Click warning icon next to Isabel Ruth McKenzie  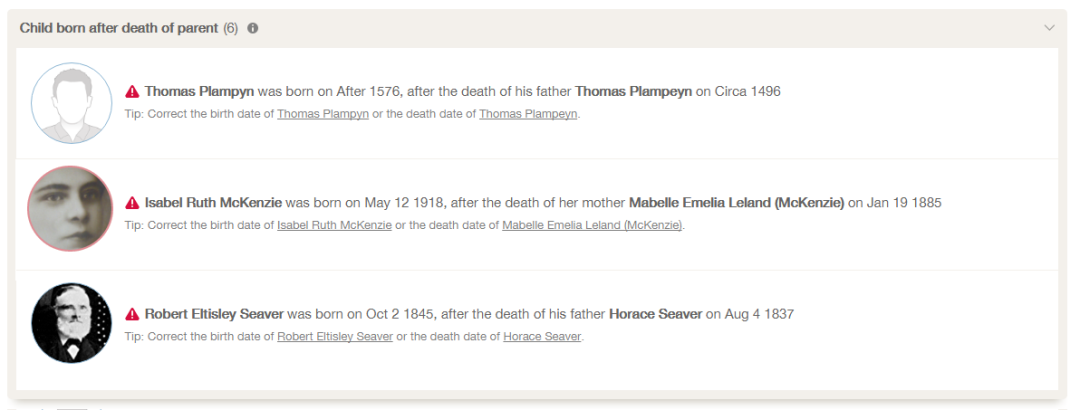pos(132,203)
